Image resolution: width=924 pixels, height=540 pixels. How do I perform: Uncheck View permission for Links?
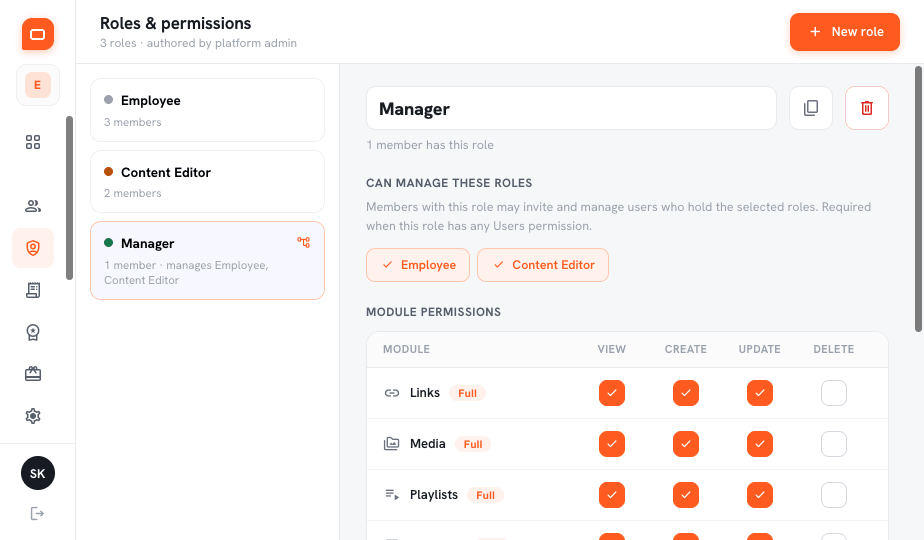tap(612, 393)
